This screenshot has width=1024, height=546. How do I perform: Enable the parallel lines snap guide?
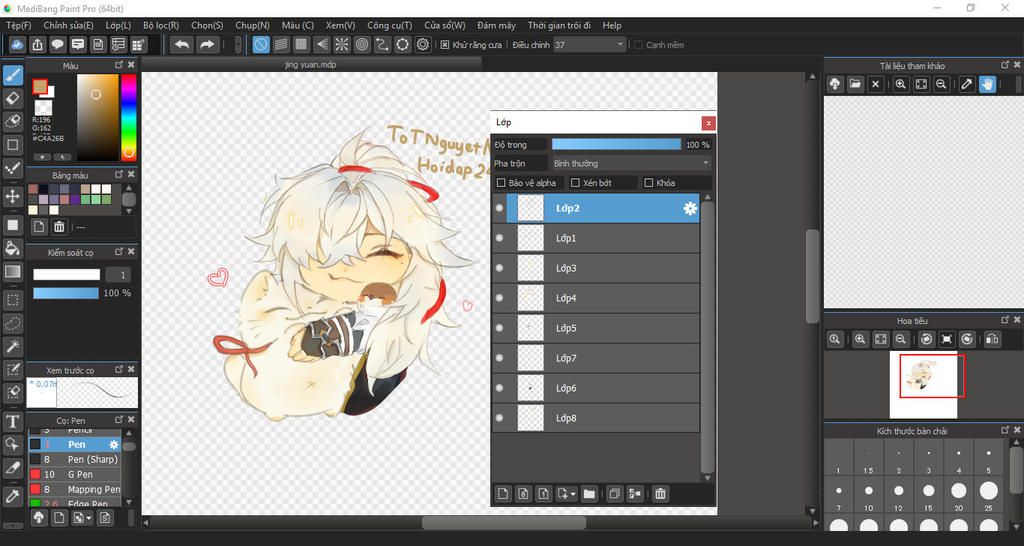point(281,44)
